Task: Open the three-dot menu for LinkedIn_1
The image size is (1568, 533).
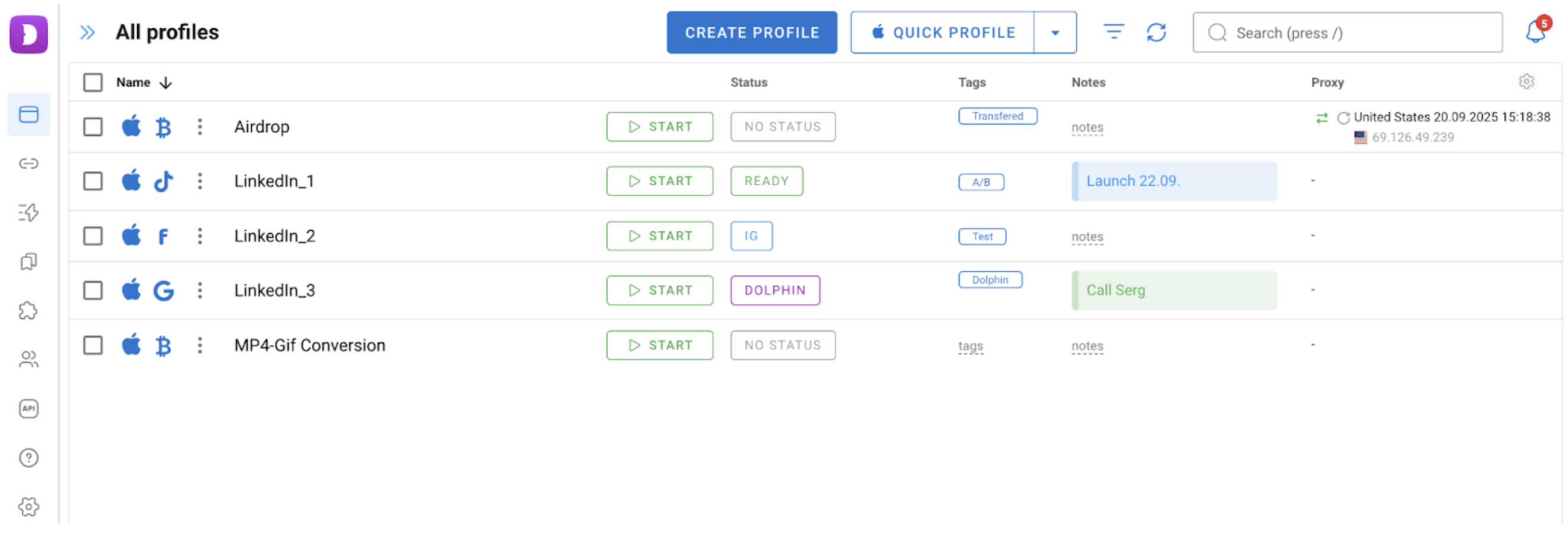Action: pyautogui.click(x=200, y=181)
